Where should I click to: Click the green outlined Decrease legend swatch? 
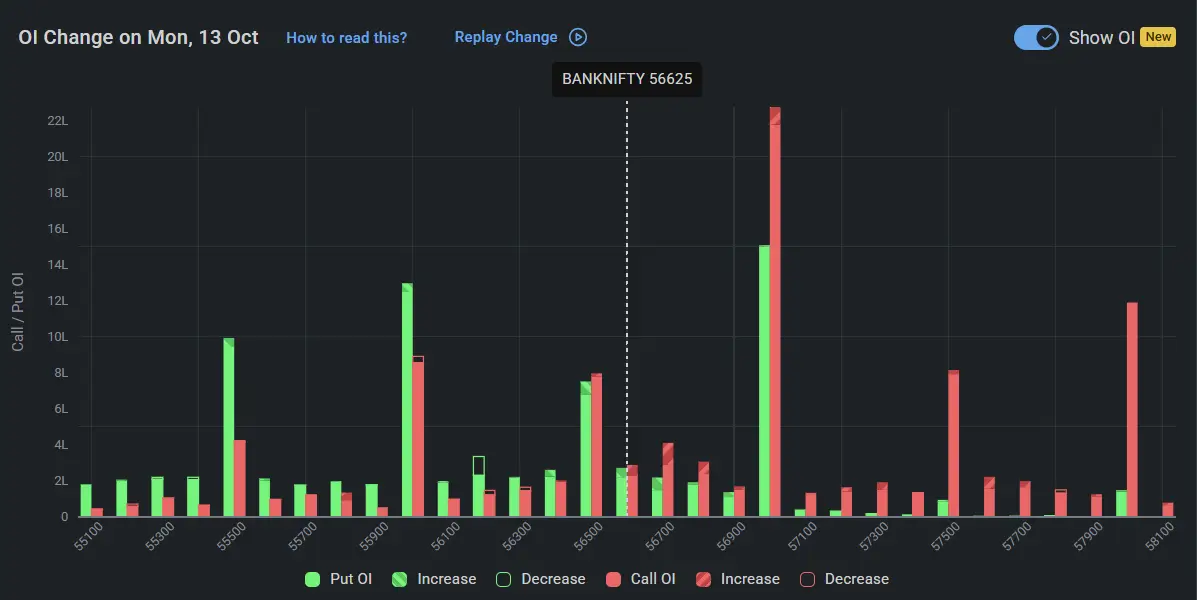click(503, 579)
